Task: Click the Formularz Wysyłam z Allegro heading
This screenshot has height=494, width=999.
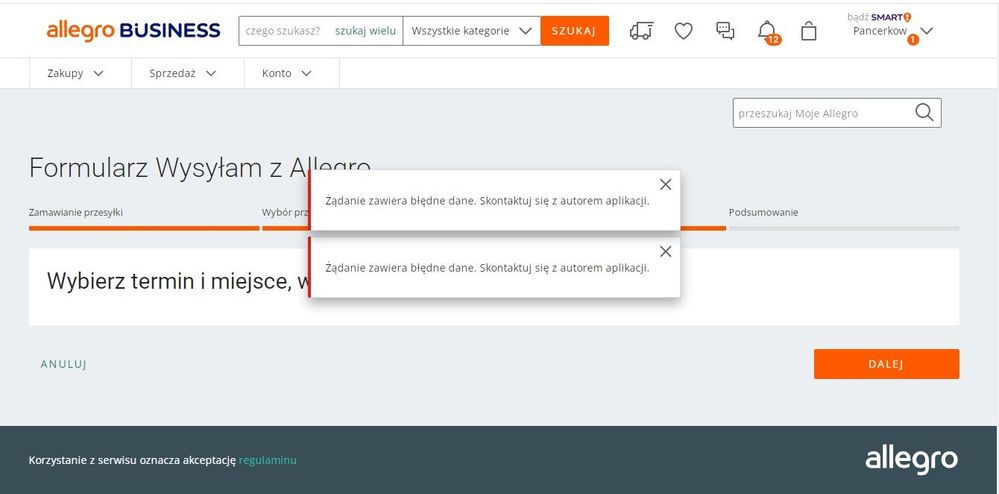Action: pos(200,168)
